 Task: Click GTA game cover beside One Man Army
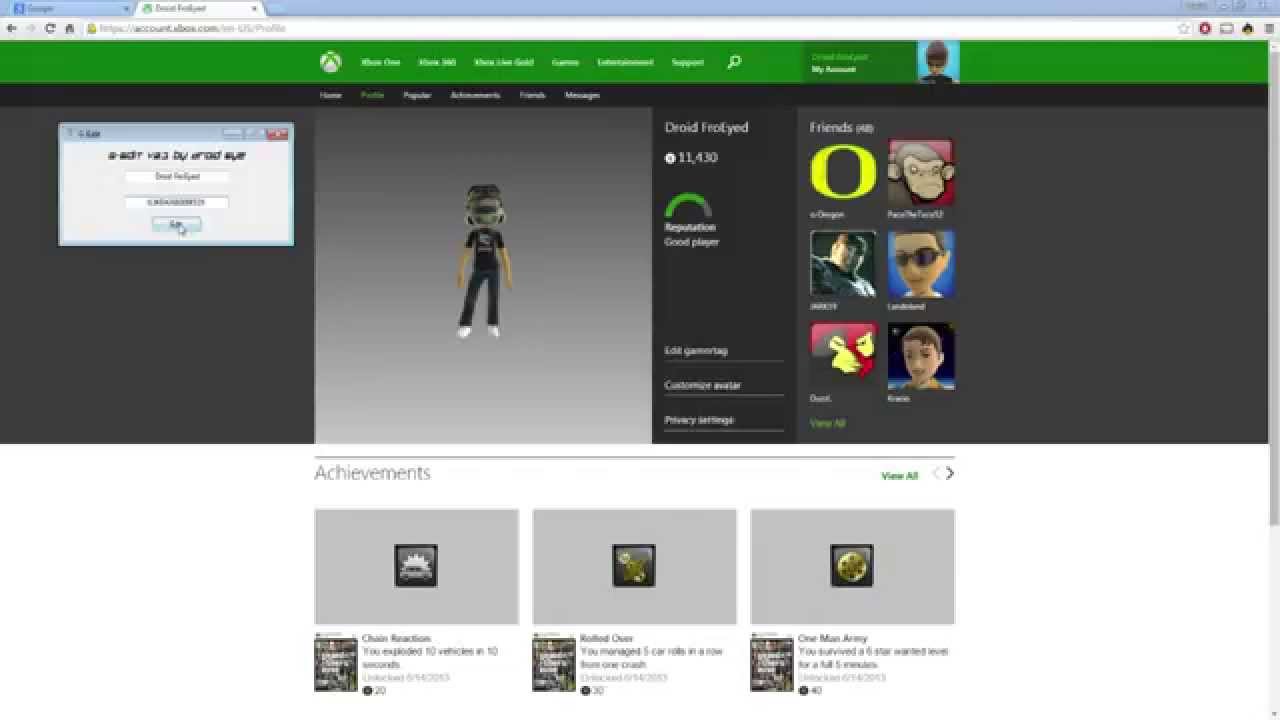click(772, 662)
